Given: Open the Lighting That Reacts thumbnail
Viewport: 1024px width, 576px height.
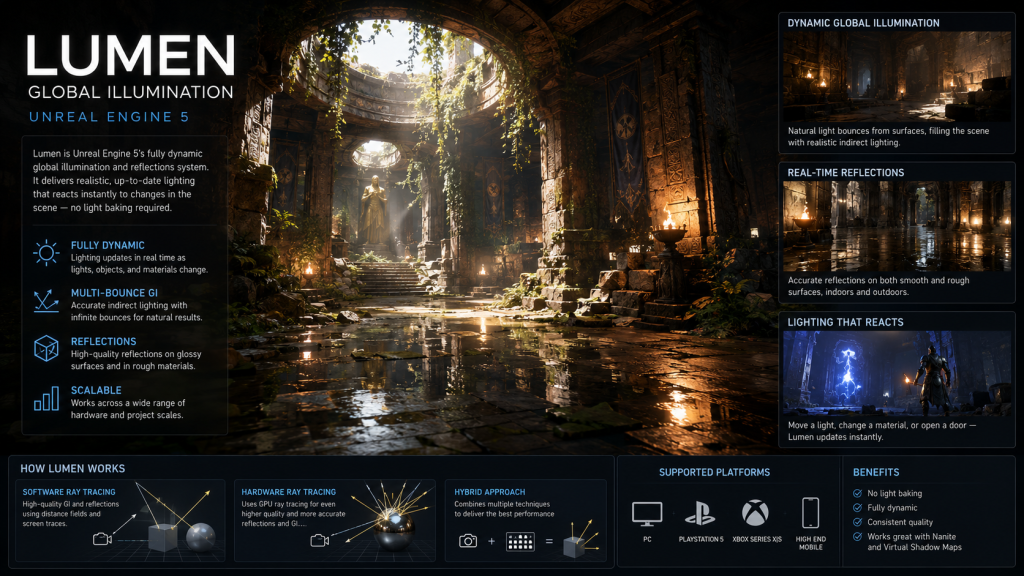Looking at the screenshot, I should (897, 373).
